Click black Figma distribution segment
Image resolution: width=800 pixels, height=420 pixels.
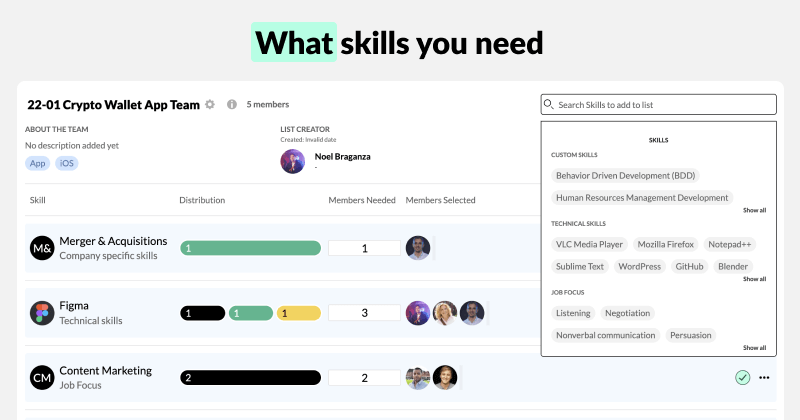[x=203, y=313]
